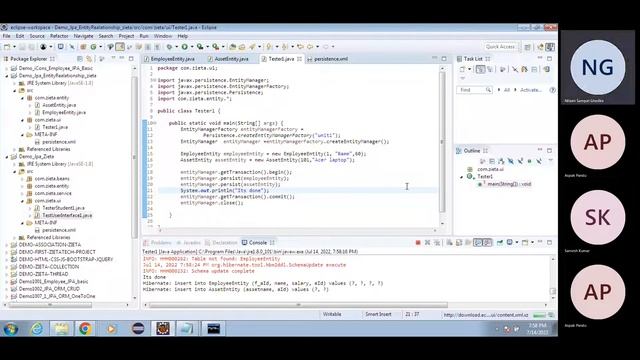The width and height of the screenshot is (640, 360).
Task: Toggle Scroll Lock in Console toolbar
Action: 459,242
